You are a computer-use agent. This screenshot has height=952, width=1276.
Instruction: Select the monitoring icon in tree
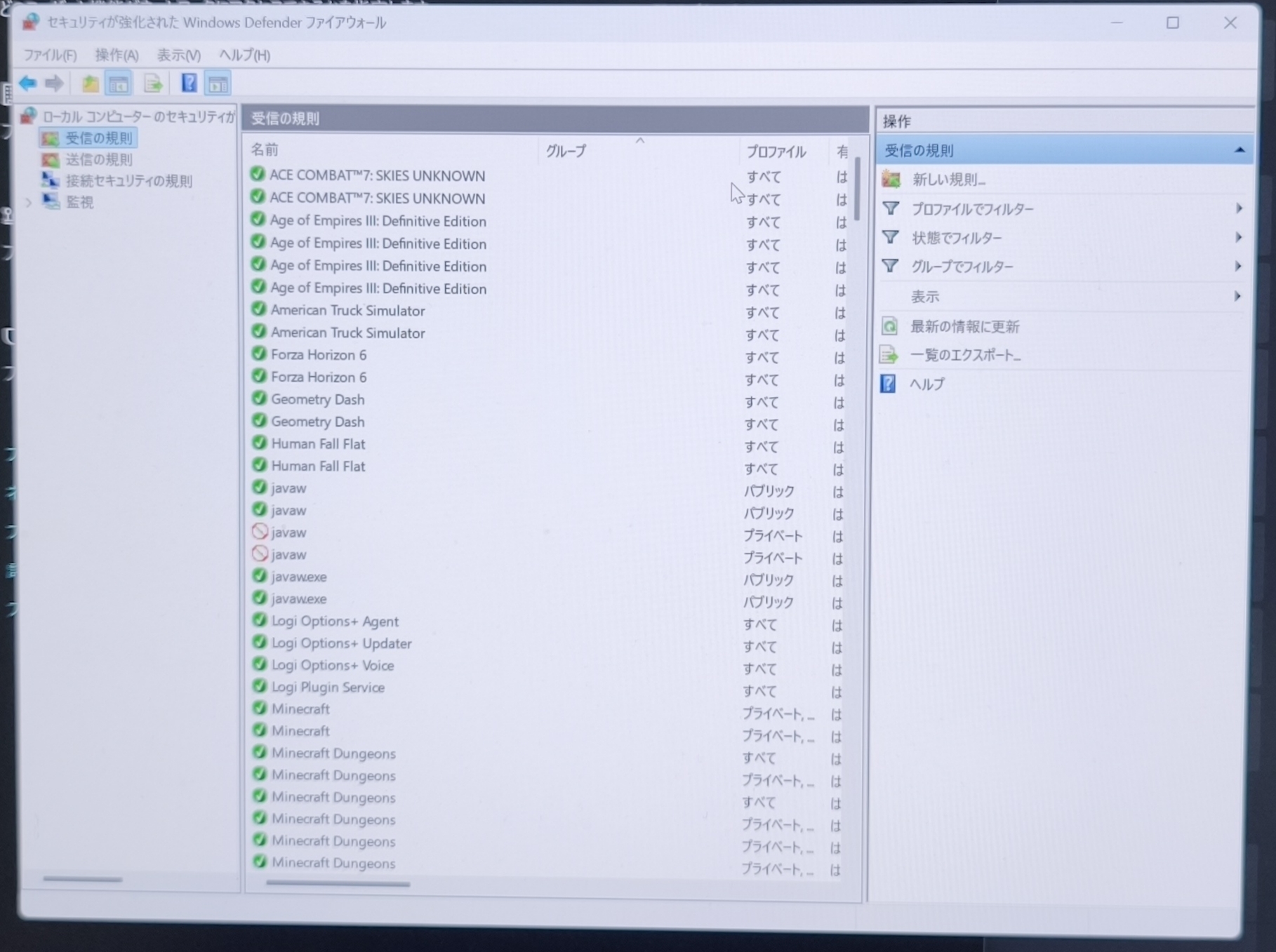(x=50, y=201)
